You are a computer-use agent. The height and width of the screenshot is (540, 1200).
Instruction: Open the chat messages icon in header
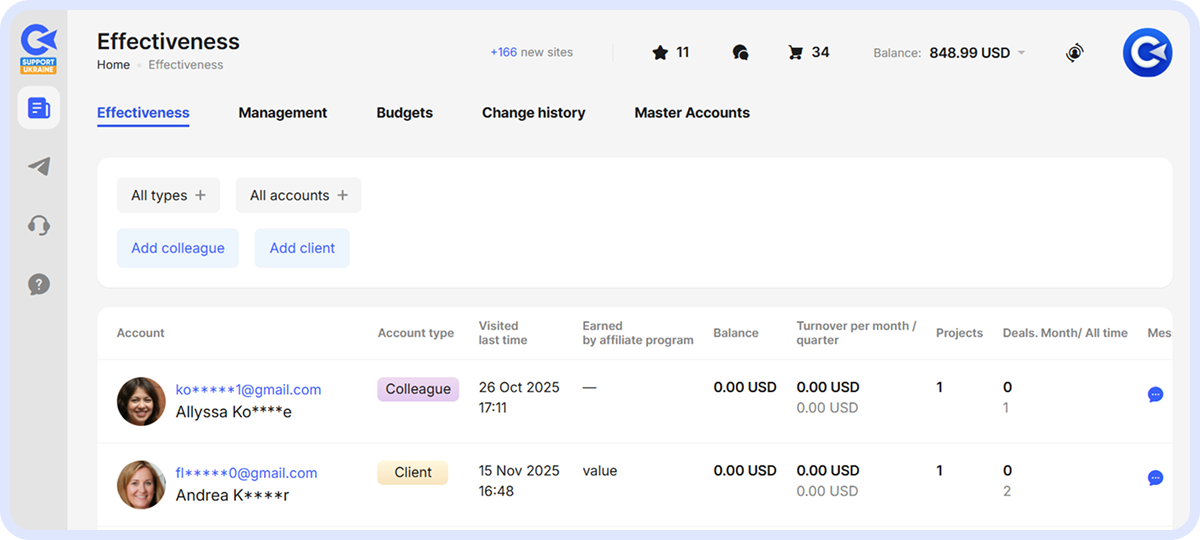click(740, 53)
